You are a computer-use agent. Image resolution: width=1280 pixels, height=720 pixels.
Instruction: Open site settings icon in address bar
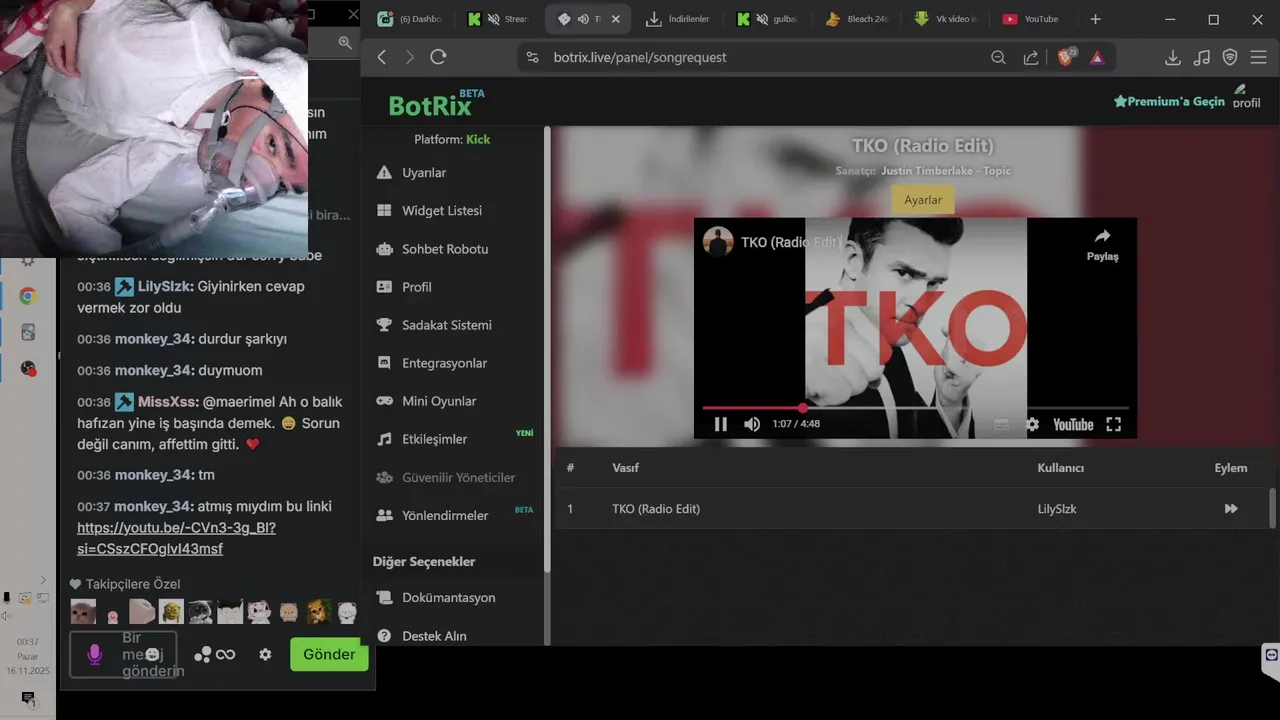tap(532, 57)
